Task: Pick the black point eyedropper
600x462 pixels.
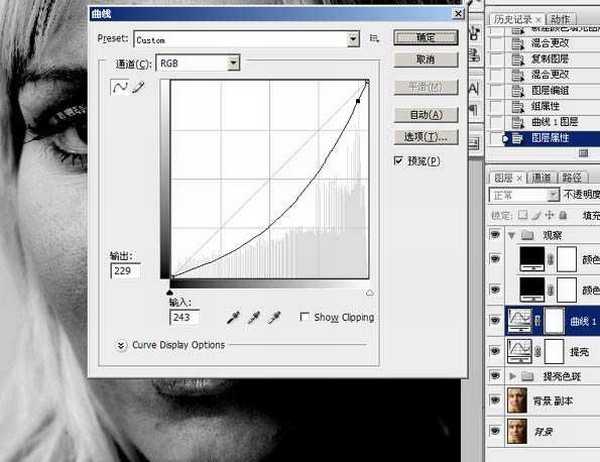Action: [x=236, y=317]
